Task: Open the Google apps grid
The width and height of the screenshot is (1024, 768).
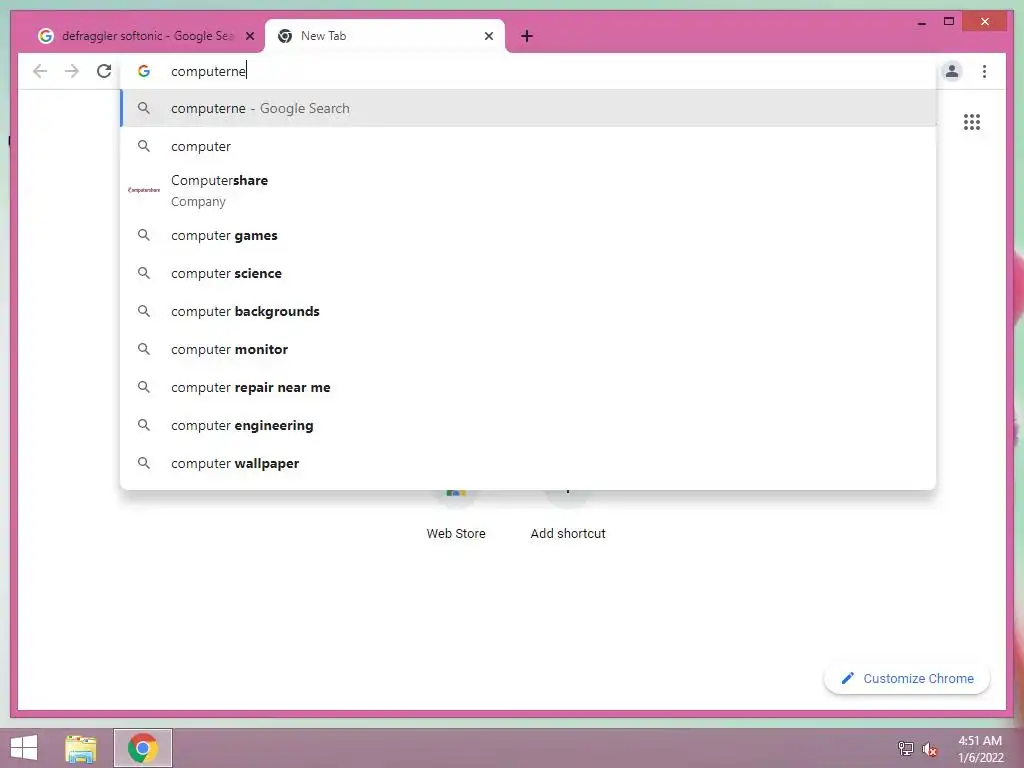Action: click(x=972, y=122)
